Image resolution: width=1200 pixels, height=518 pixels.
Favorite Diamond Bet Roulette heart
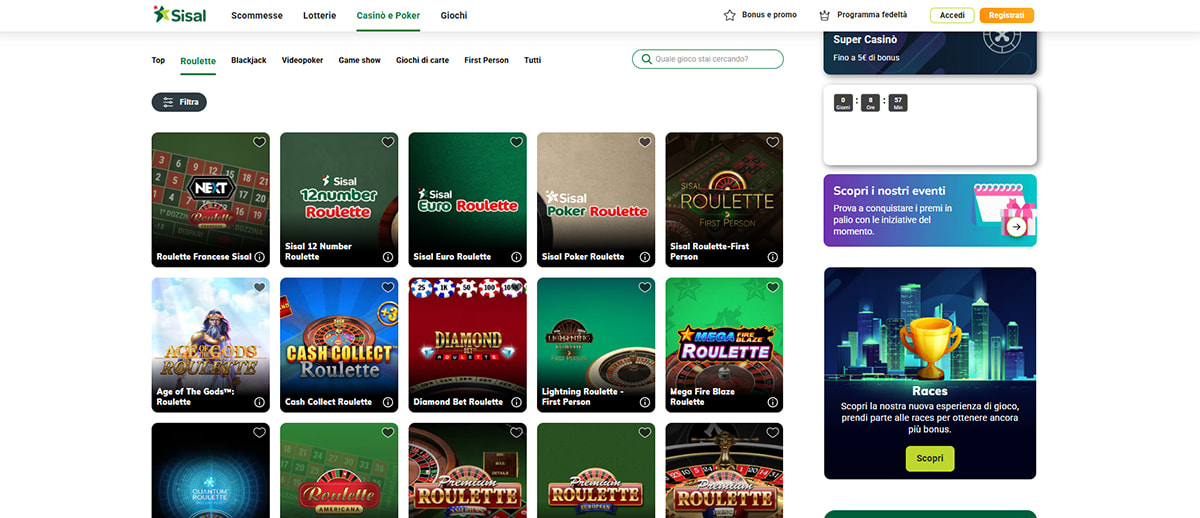tap(516, 287)
